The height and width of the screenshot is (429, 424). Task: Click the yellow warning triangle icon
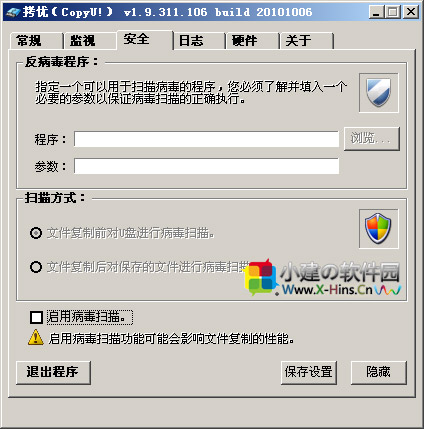point(36,337)
